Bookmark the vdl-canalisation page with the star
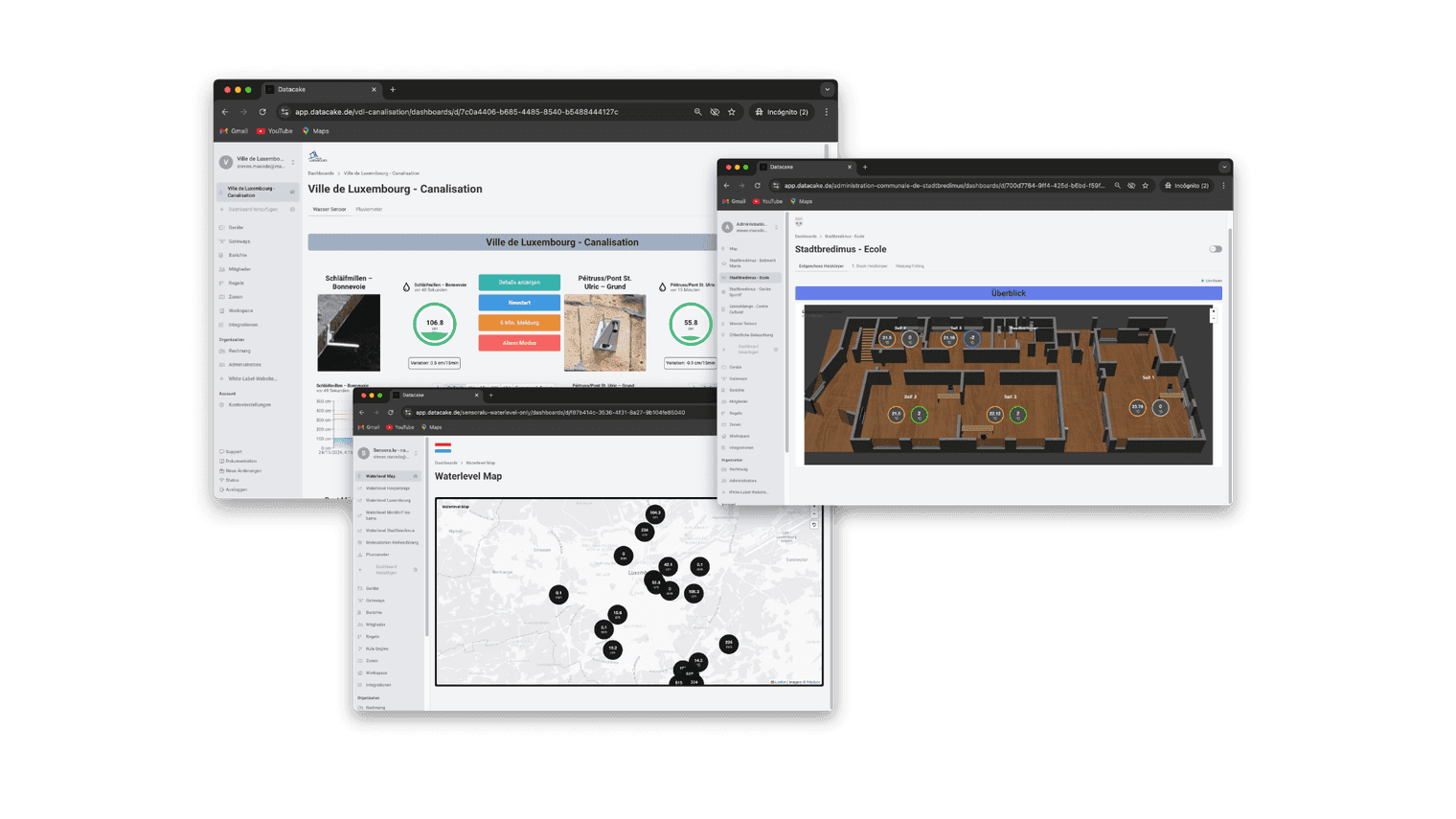Screen dimensions: 1456x819 click(732, 112)
